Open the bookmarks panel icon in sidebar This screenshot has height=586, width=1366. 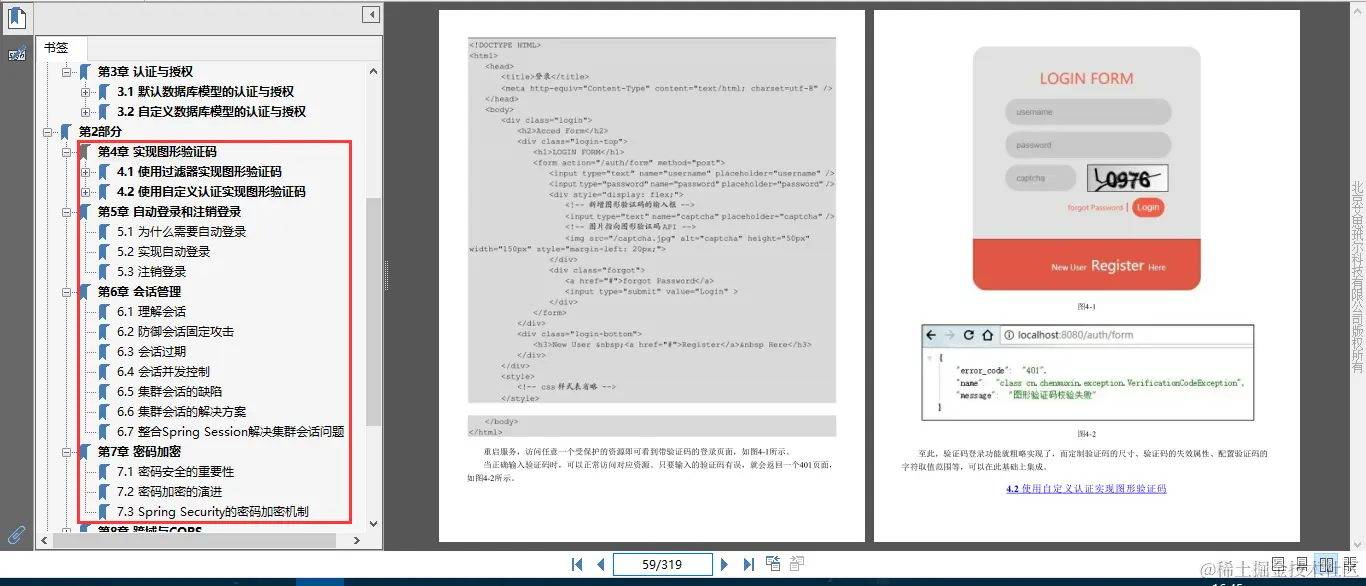pos(15,17)
